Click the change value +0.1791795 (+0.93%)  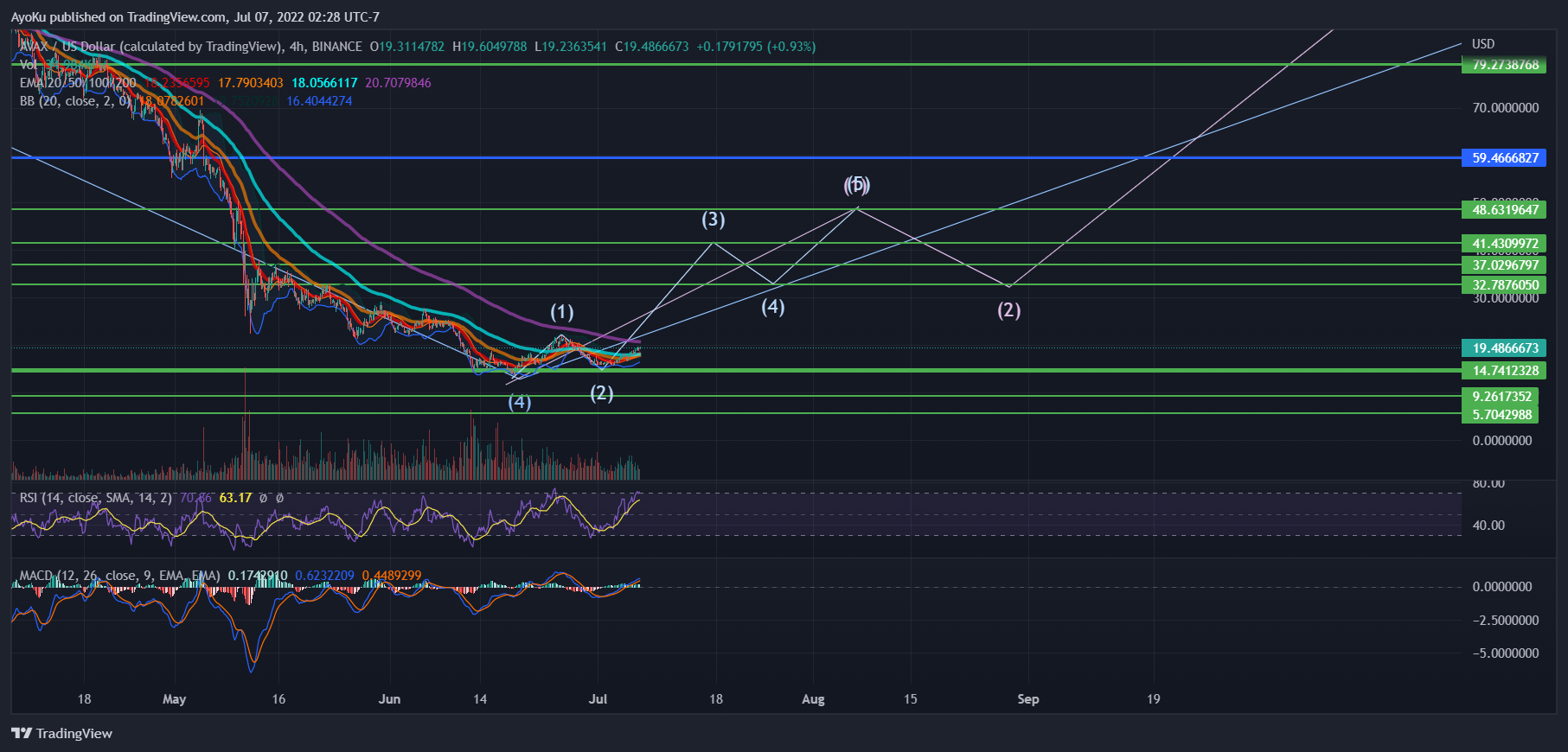click(756, 47)
